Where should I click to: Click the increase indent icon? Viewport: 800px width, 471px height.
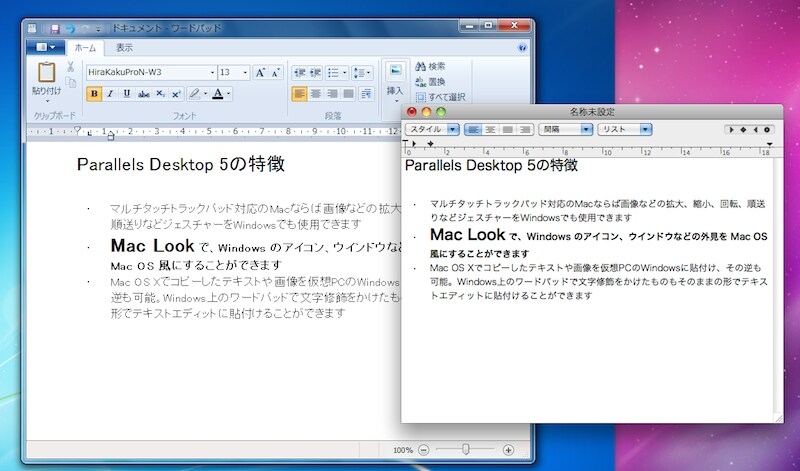click(x=315, y=72)
